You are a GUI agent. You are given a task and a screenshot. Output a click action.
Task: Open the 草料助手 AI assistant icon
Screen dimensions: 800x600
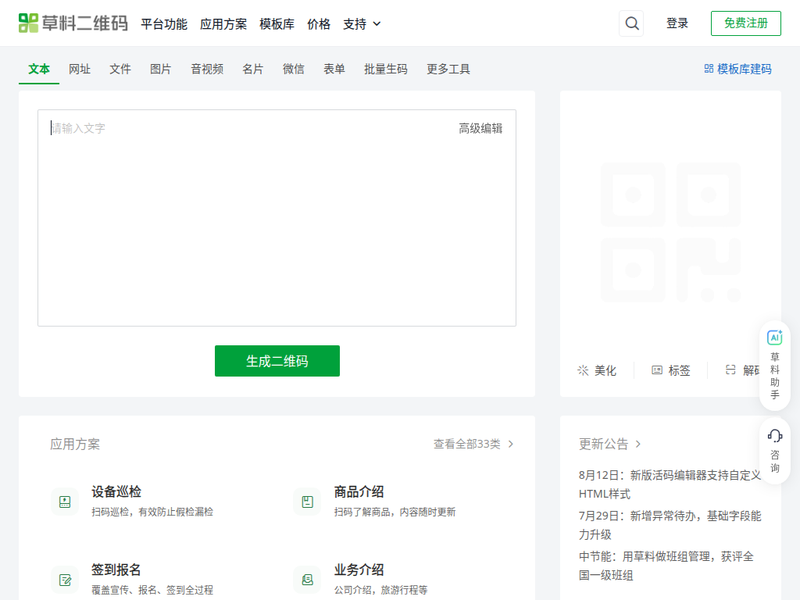point(774,337)
